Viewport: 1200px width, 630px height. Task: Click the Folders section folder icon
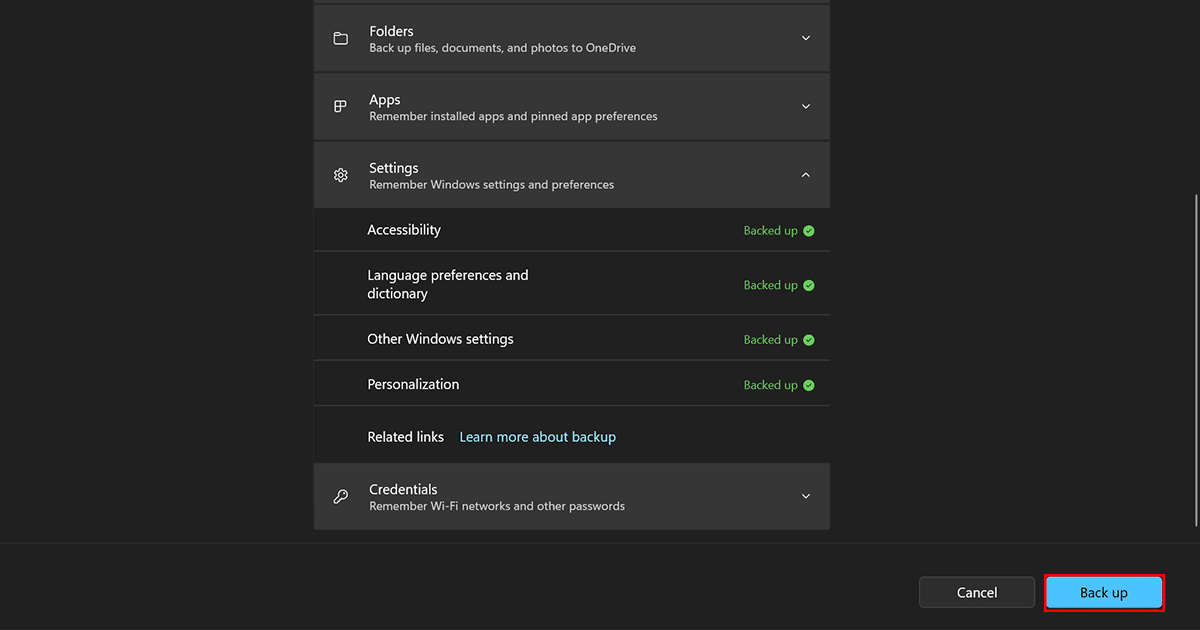341,38
